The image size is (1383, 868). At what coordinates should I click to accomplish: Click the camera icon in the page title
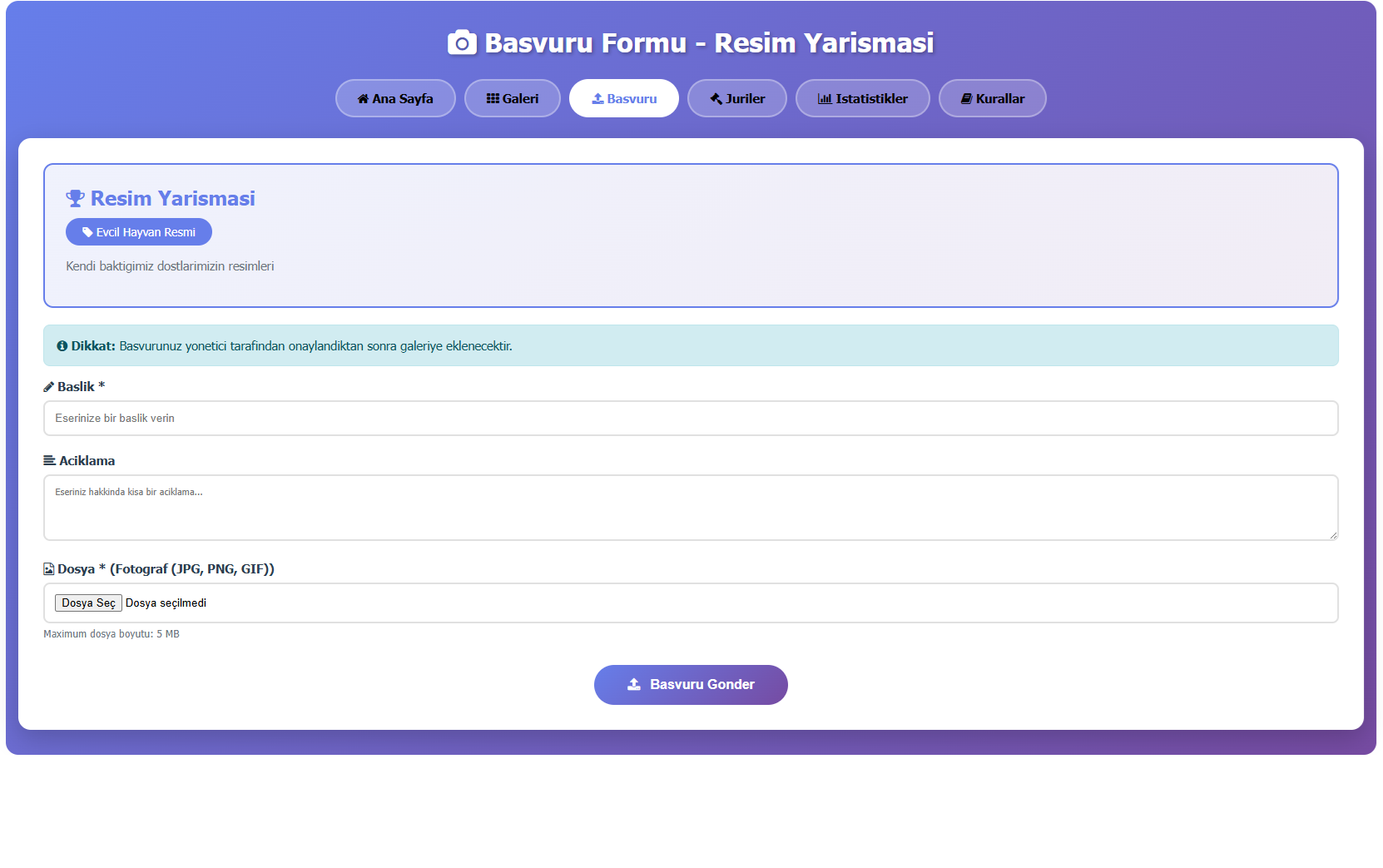click(x=462, y=42)
